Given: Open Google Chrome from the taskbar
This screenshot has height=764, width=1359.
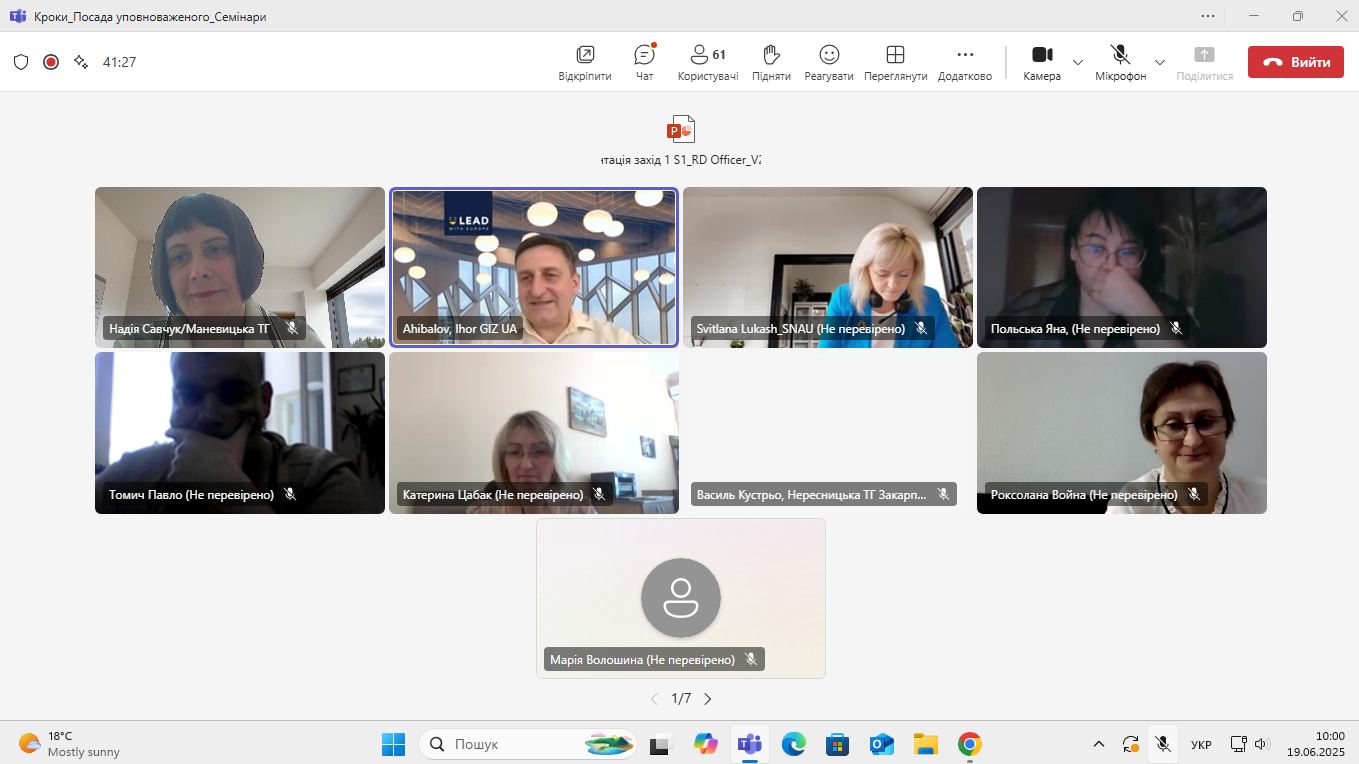Looking at the screenshot, I should [969, 744].
